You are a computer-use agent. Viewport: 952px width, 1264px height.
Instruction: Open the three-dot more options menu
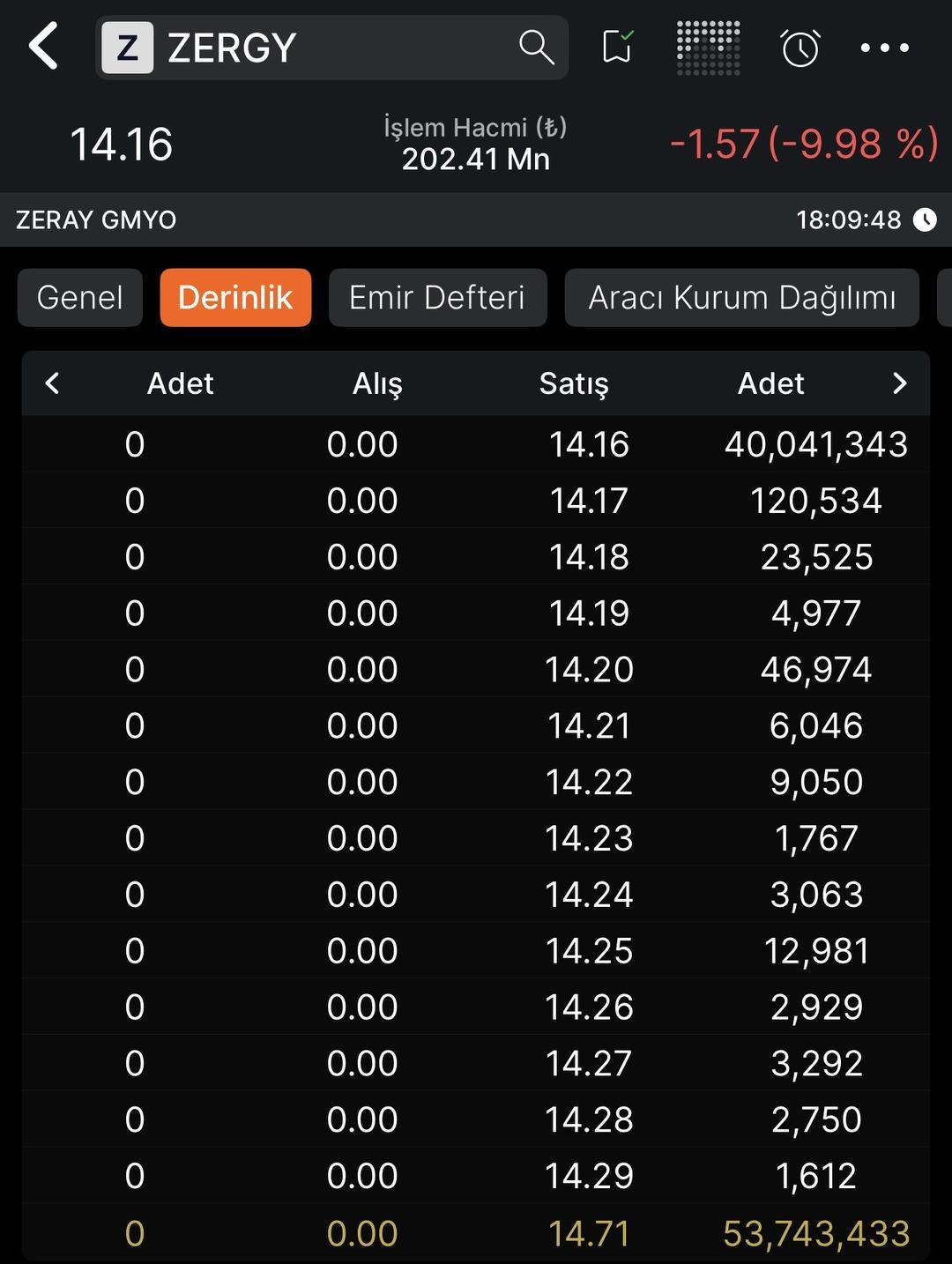click(x=884, y=48)
